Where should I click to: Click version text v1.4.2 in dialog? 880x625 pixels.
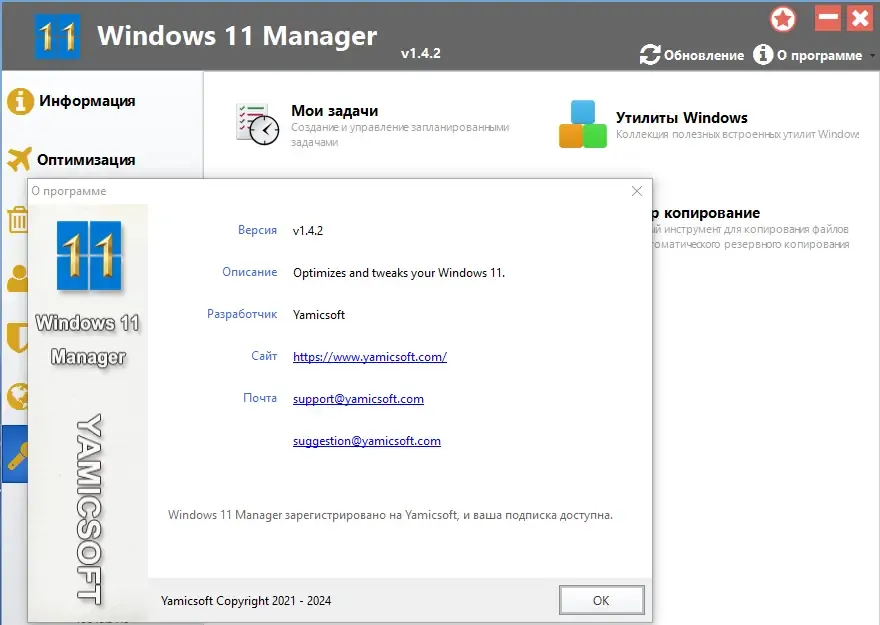click(308, 231)
